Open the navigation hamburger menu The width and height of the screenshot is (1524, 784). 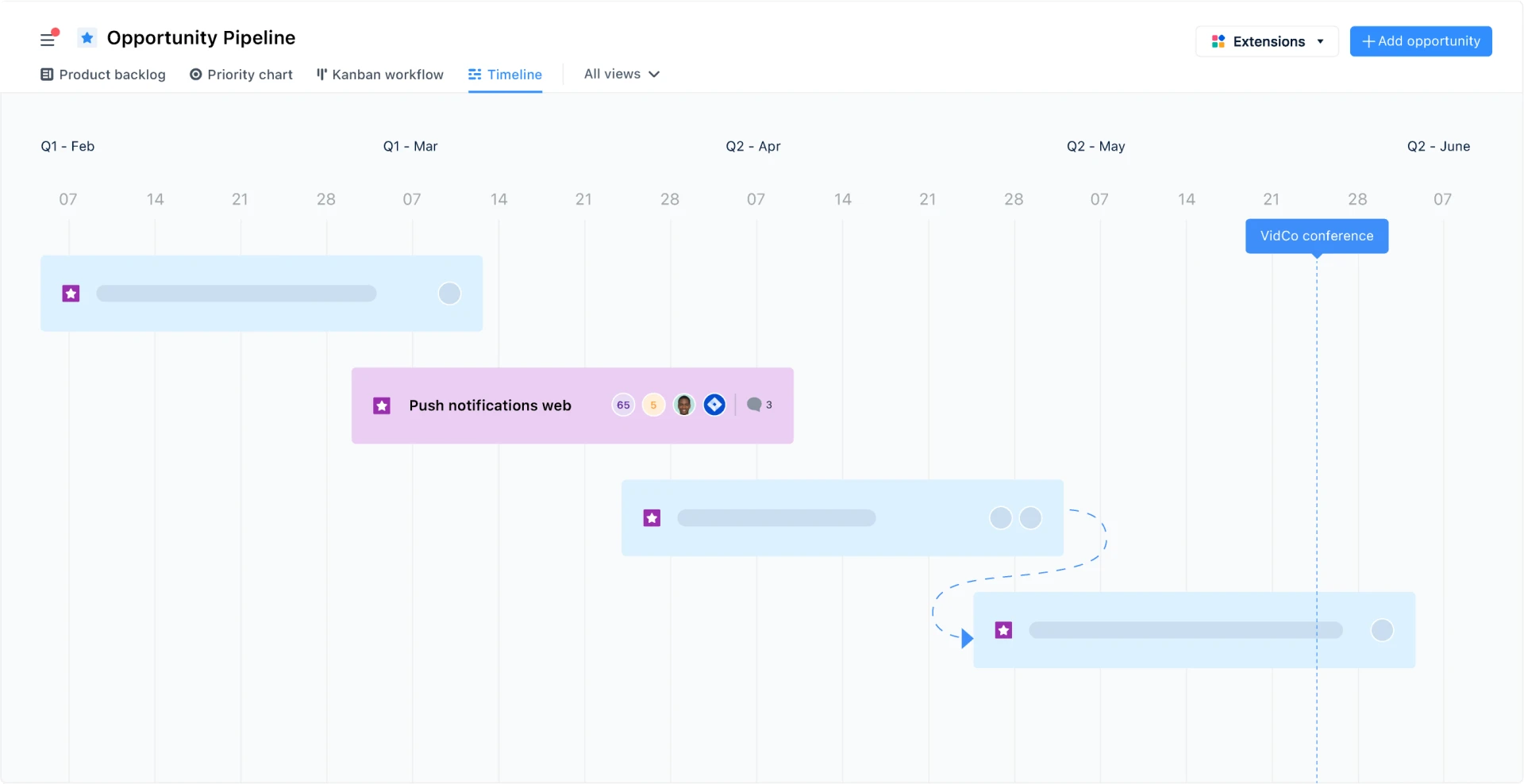[x=48, y=40]
